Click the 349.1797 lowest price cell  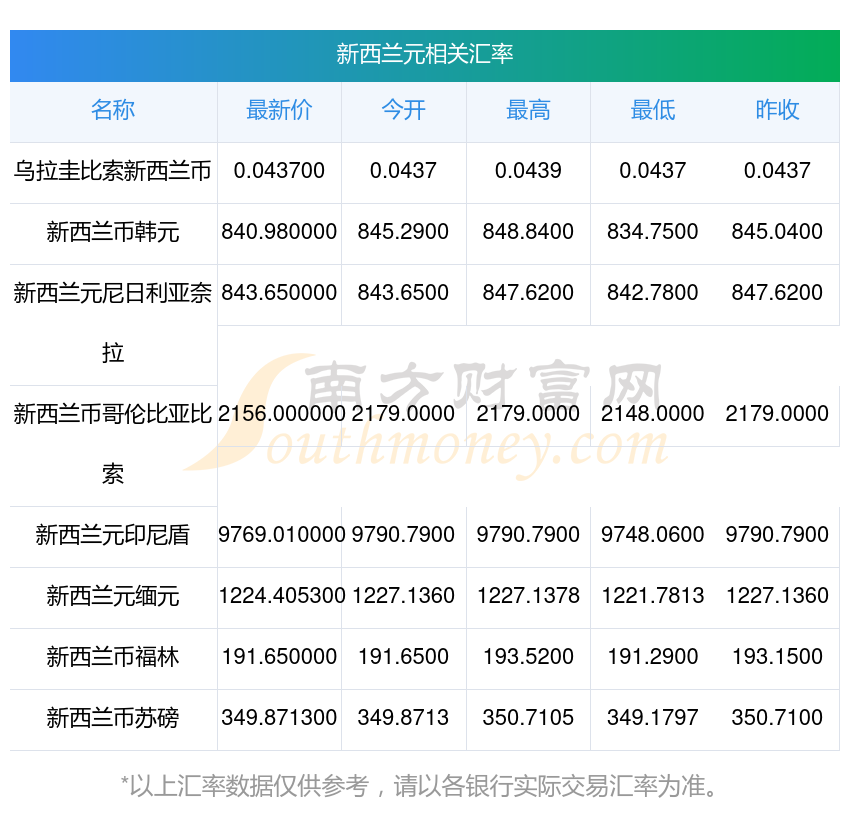coord(652,718)
